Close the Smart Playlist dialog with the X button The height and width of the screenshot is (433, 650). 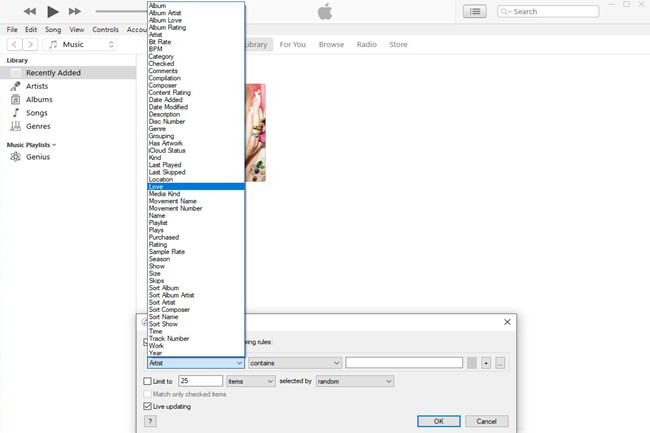point(507,322)
